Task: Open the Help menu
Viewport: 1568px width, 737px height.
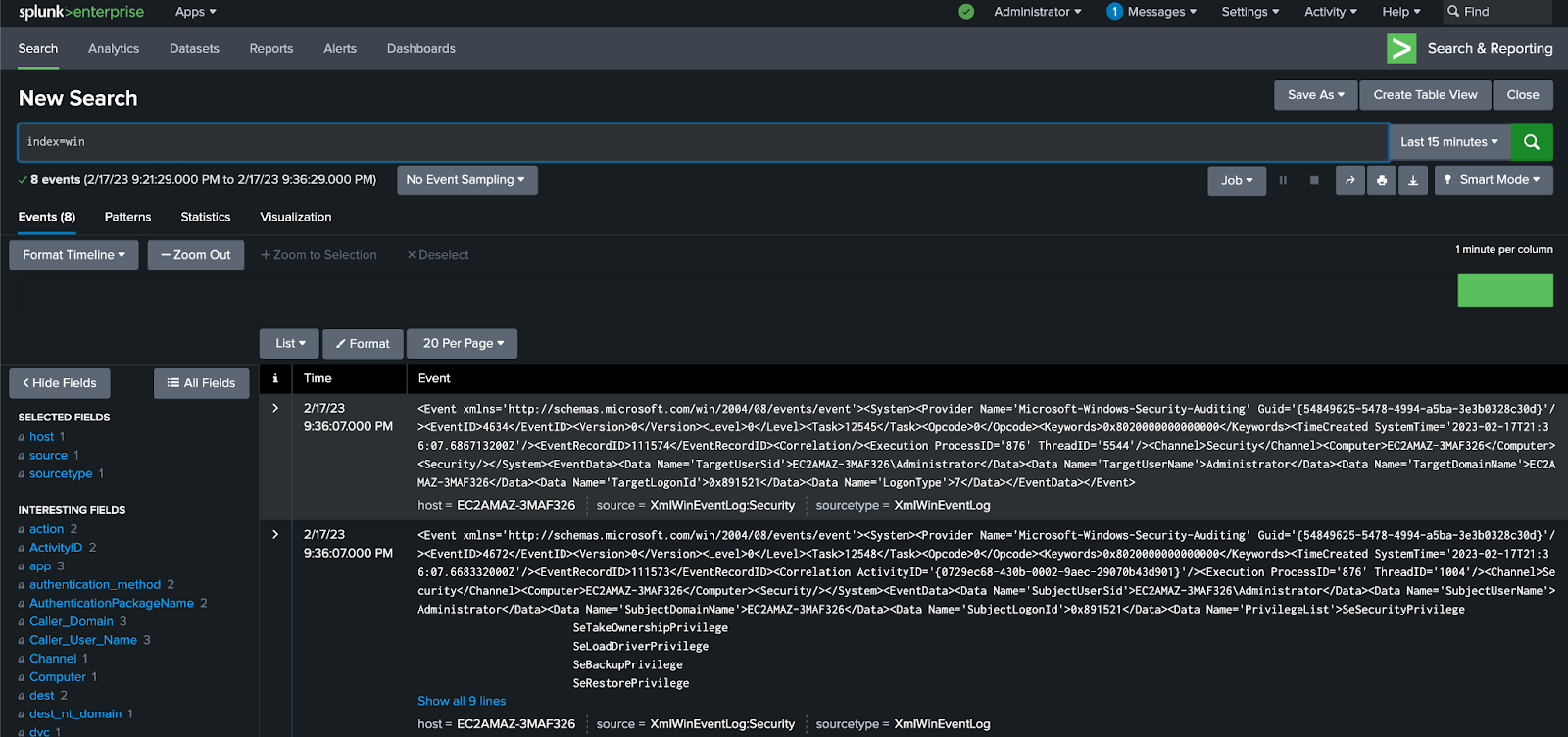Action: coord(1401,12)
